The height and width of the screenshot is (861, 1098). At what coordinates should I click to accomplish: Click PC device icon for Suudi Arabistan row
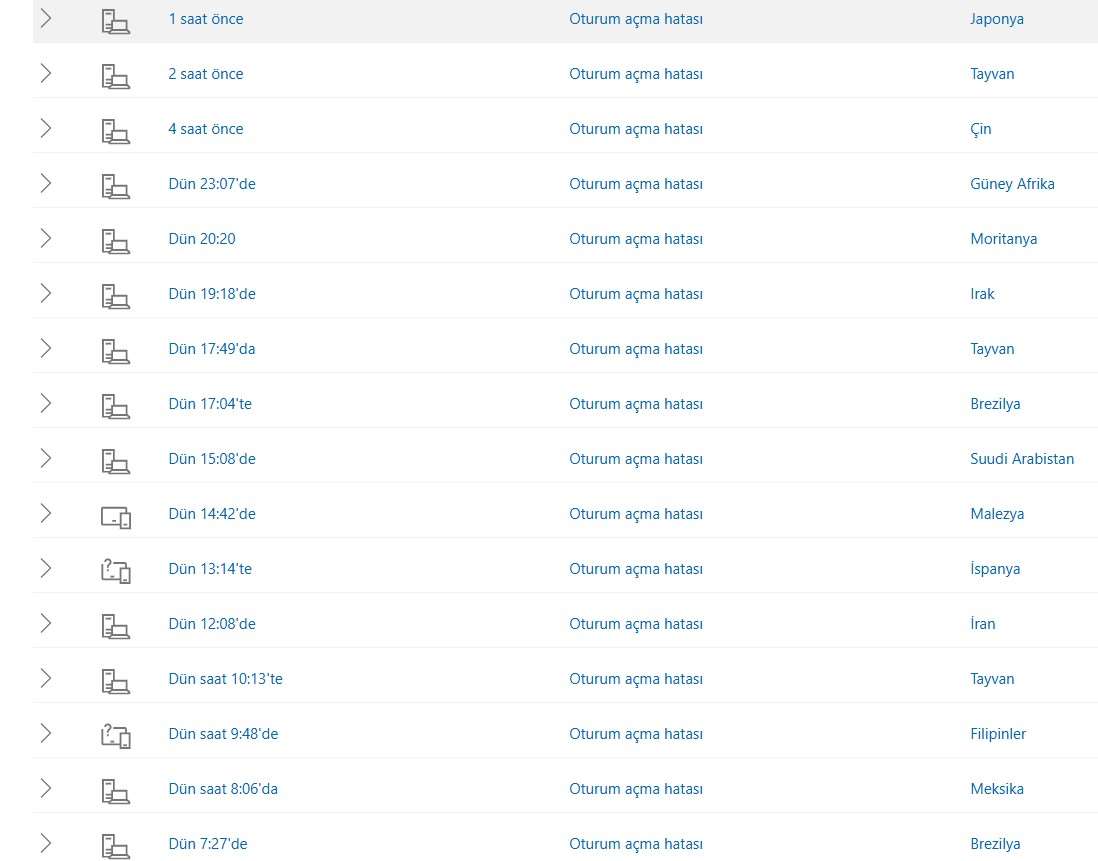[116, 461]
